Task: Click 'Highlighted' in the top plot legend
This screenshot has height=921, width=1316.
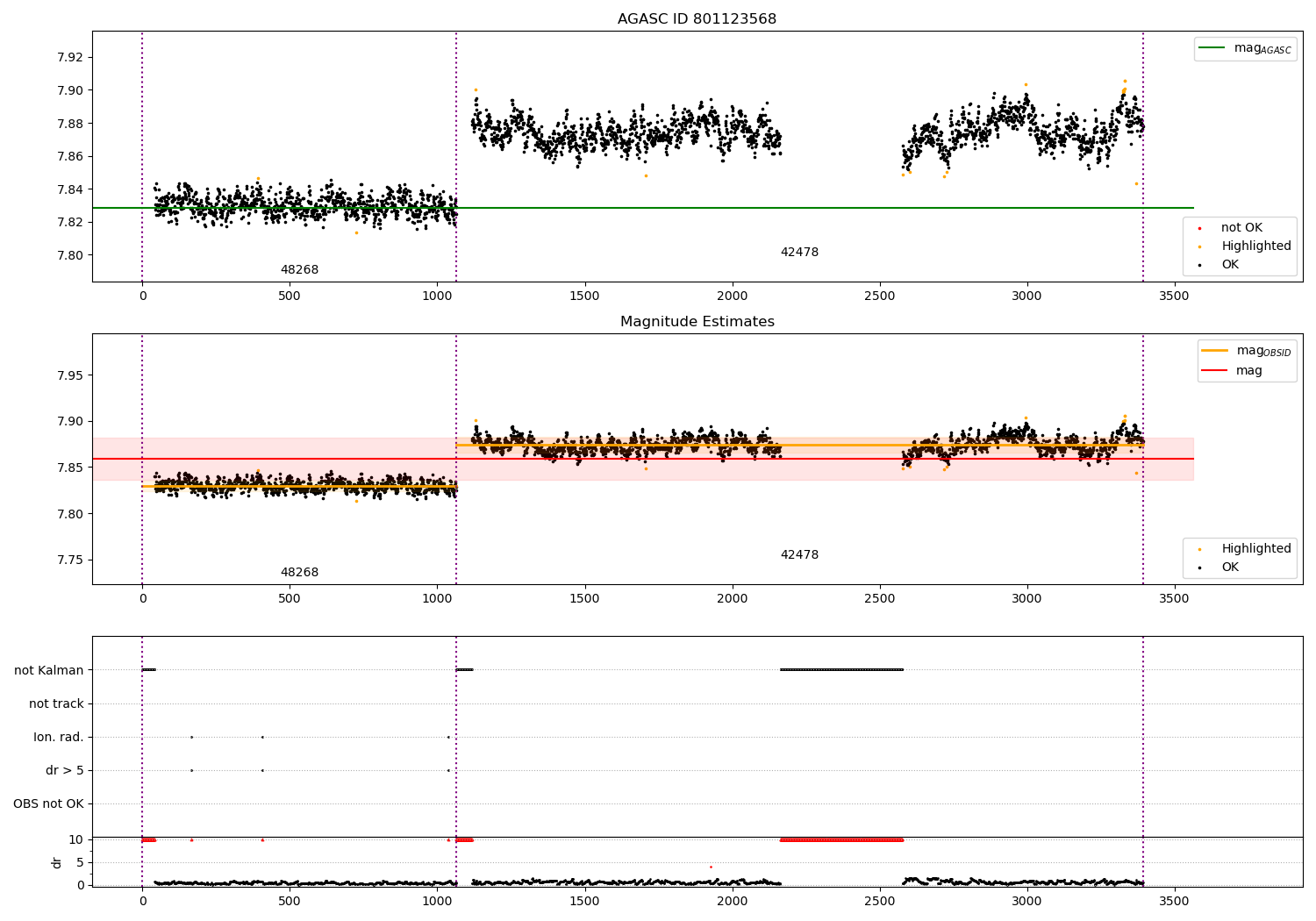Action: click(1256, 246)
